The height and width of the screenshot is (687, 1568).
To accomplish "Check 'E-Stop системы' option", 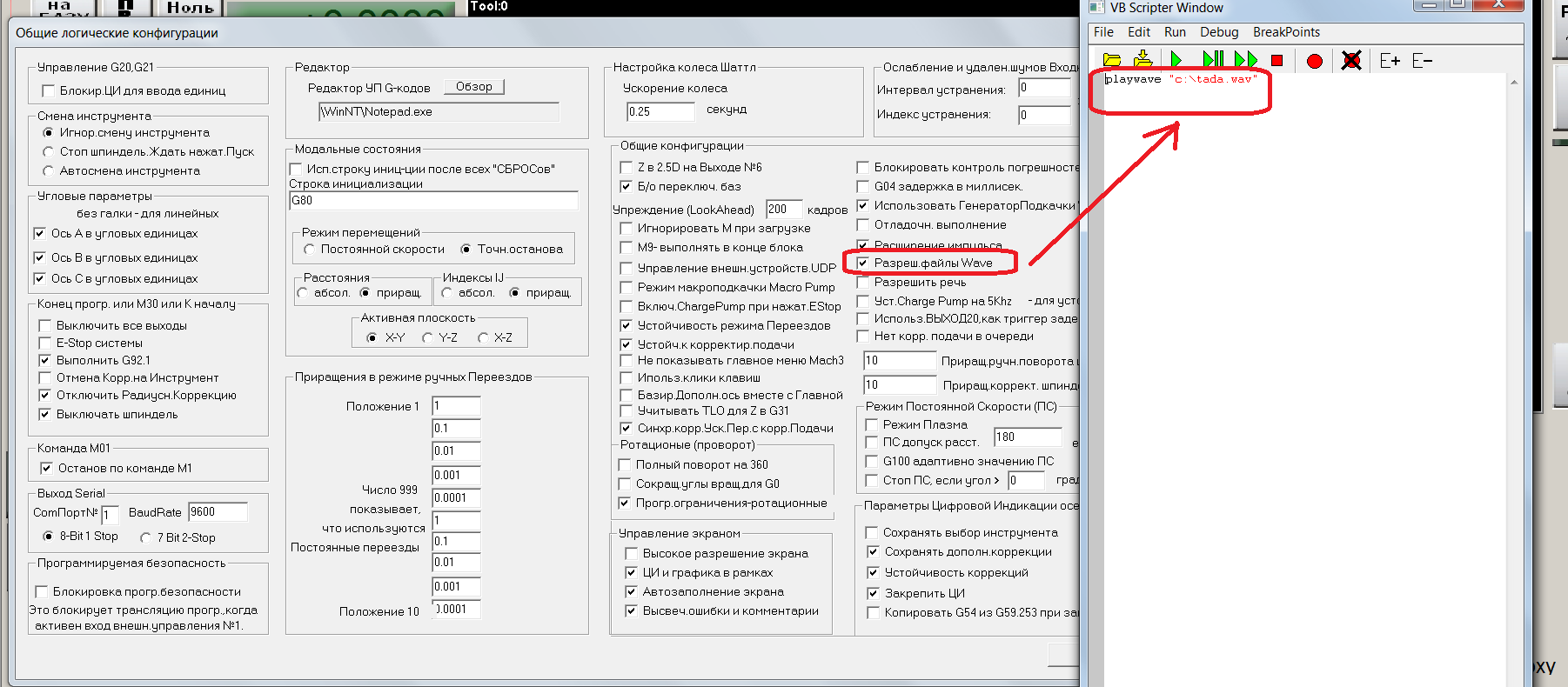I will pyautogui.click(x=45, y=343).
